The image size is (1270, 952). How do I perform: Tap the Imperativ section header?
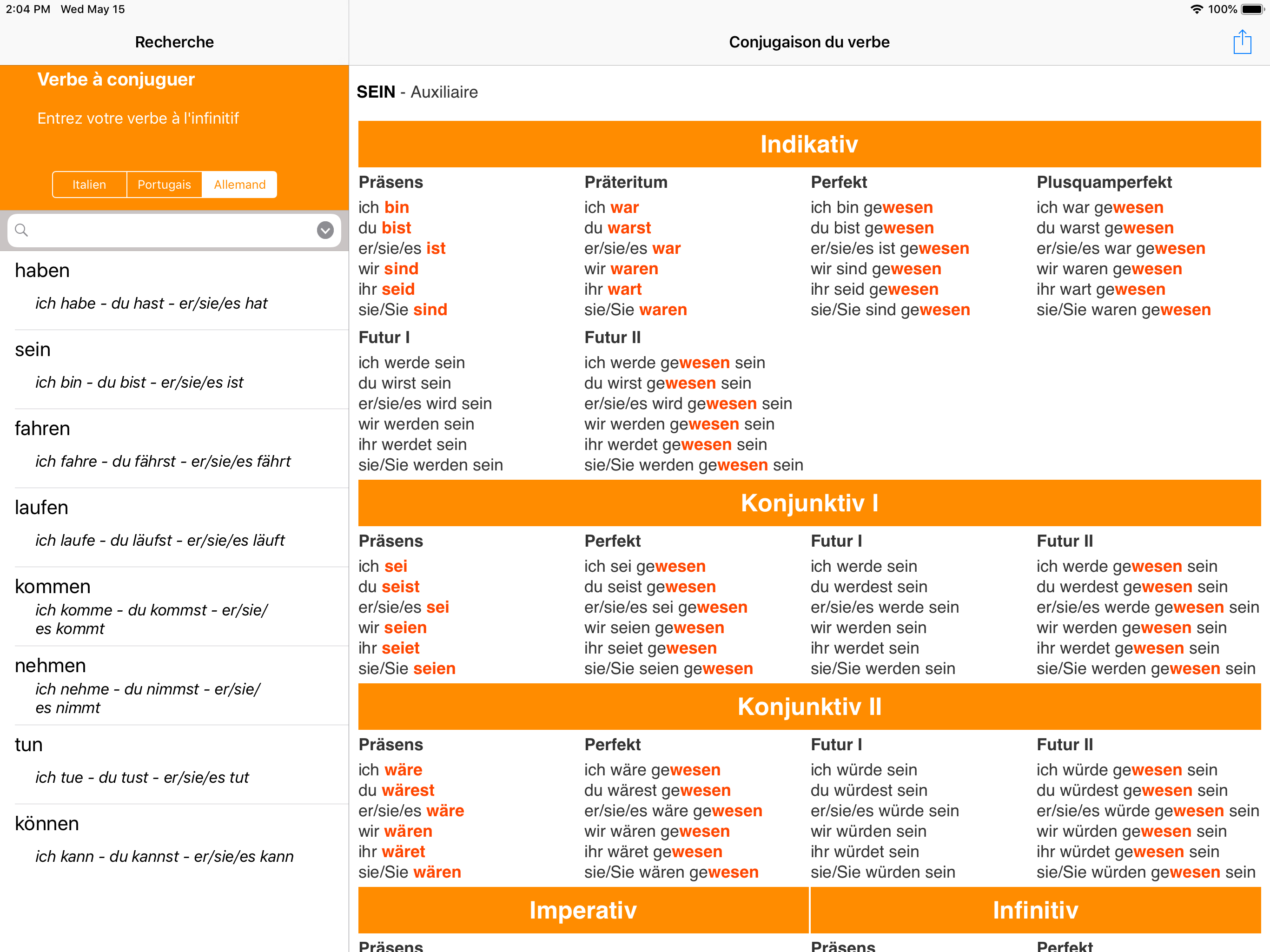[583, 910]
